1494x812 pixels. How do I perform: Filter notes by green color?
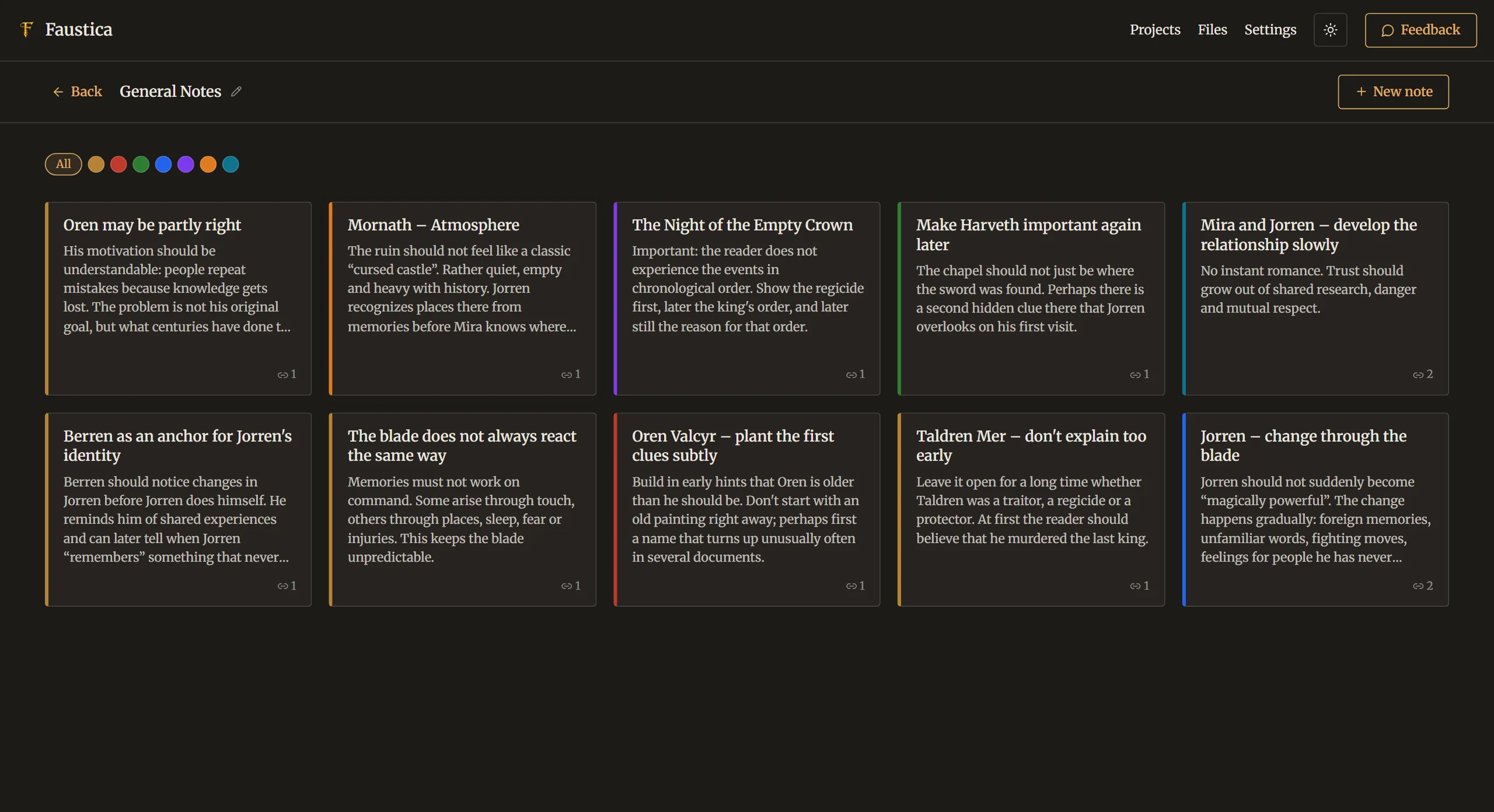pos(141,164)
